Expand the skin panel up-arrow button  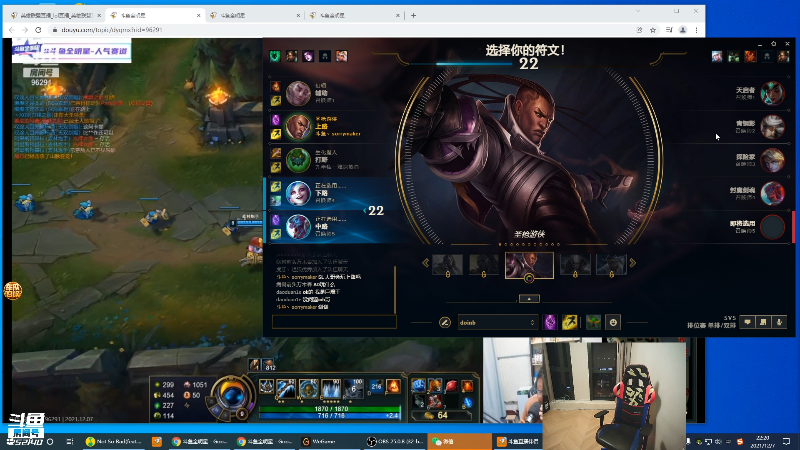point(529,298)
